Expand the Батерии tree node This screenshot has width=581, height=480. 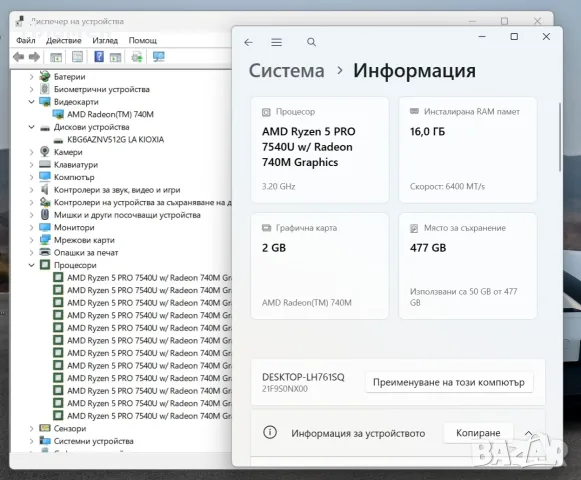[x=31, y=77]
